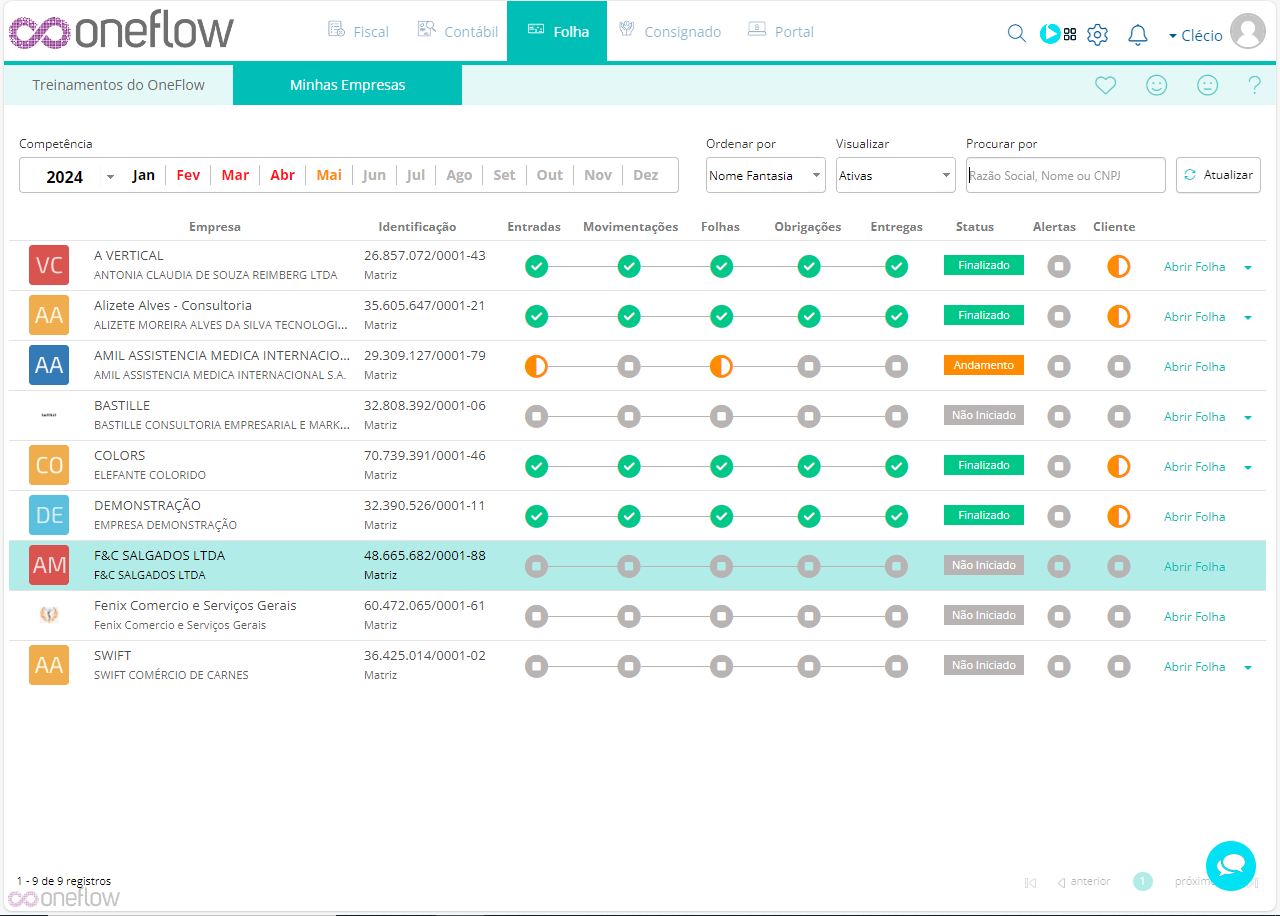The width and height of the screenshot is (1280, 916).
Task: Click BASTILLE Movimentações gray status icon
Action: (x=629, y=416)
